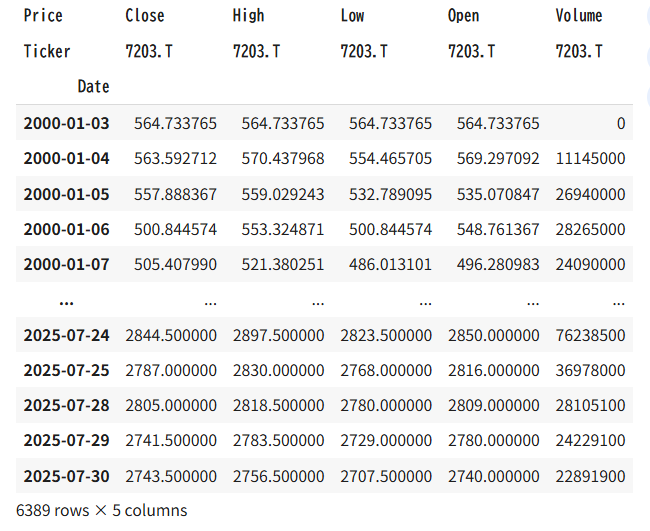Click Close value 2787.000000

(171, 371)
